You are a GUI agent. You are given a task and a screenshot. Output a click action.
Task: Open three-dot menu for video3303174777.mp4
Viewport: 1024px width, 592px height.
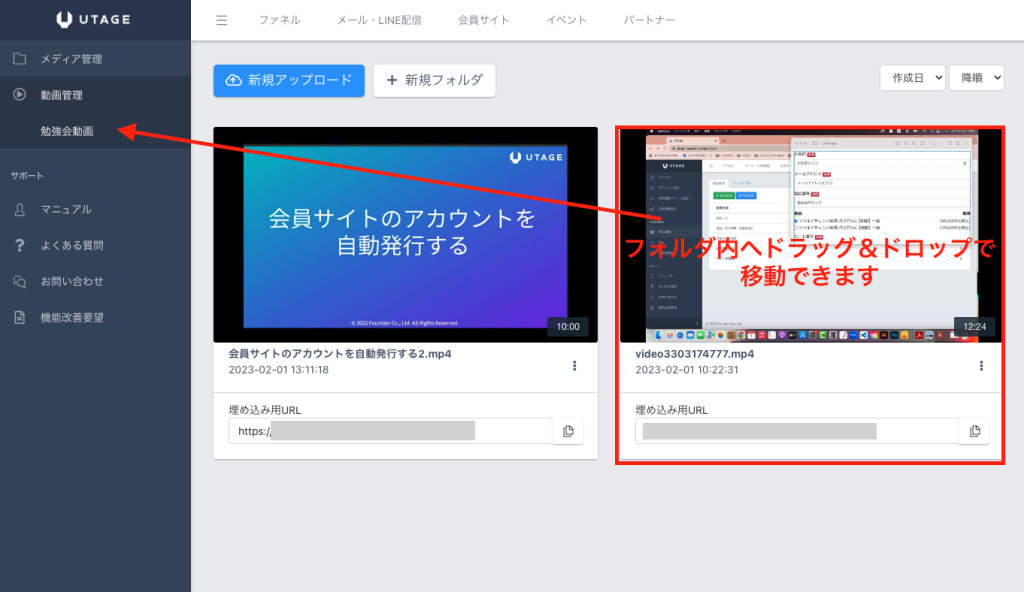click(x=981, y=366)
